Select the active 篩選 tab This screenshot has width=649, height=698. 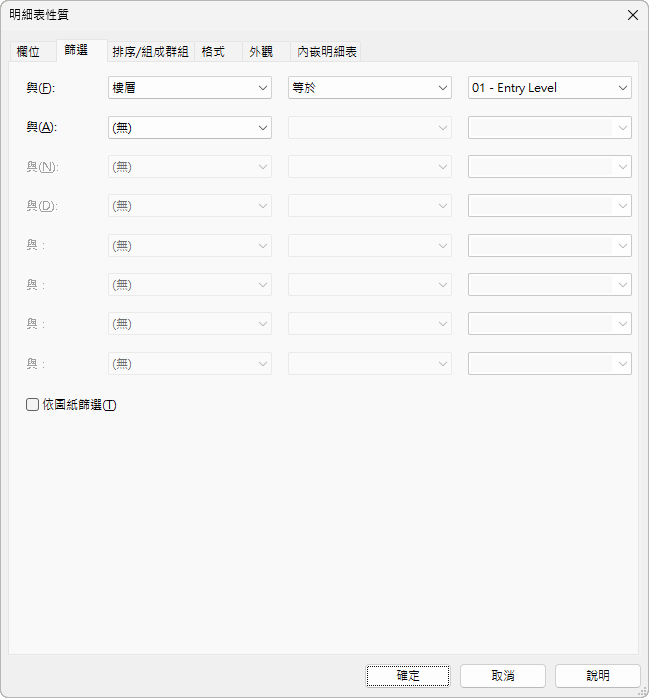coord(76,51)
